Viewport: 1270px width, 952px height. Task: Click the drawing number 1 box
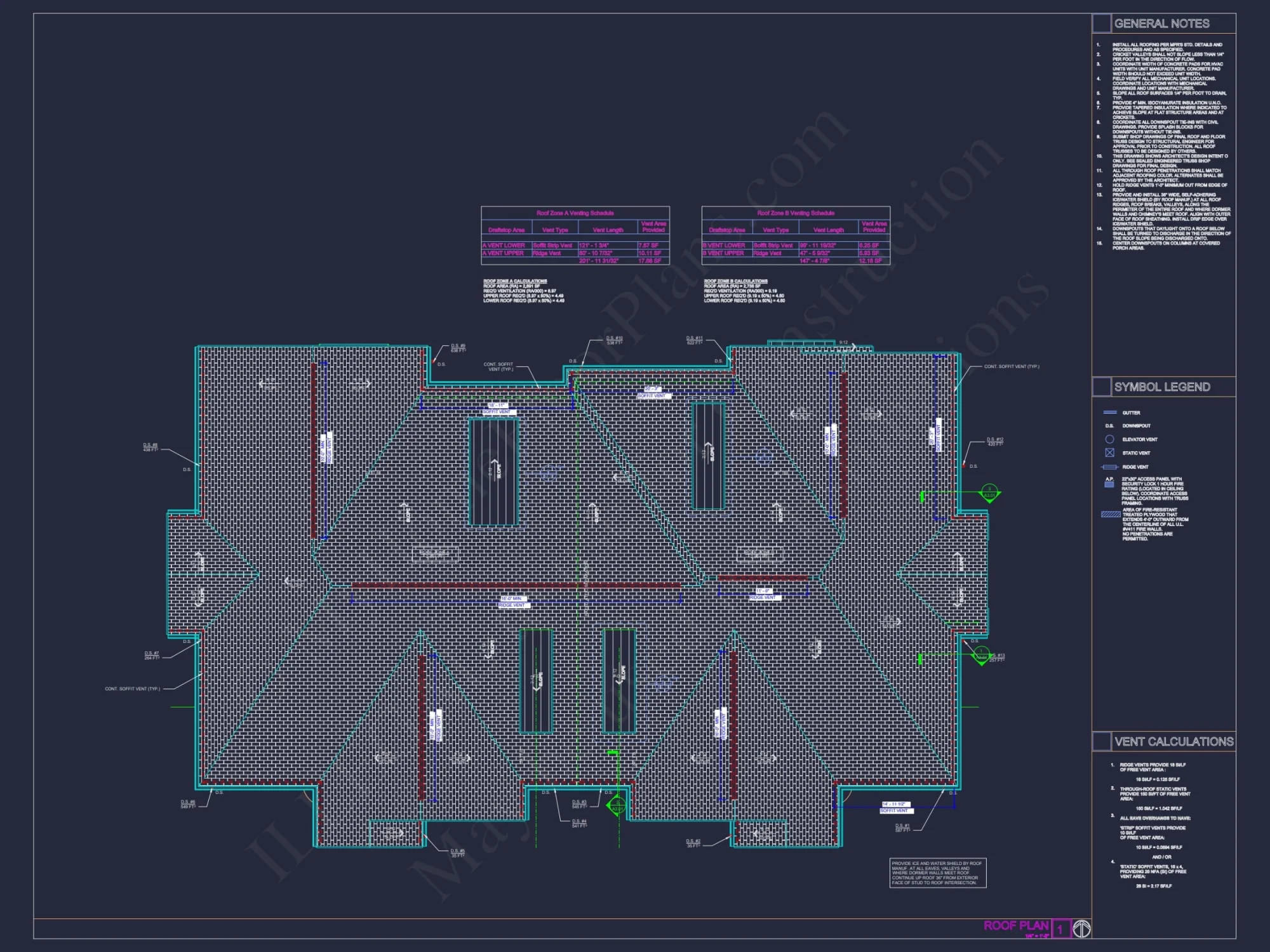click(1061, 929)
